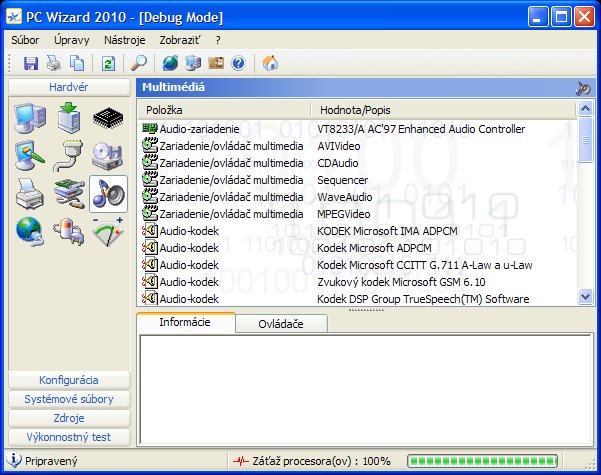Screen dimensions: 601x475
Task: Select the Kodek Microsoft ADPCM row
Action: coord(357,248)
